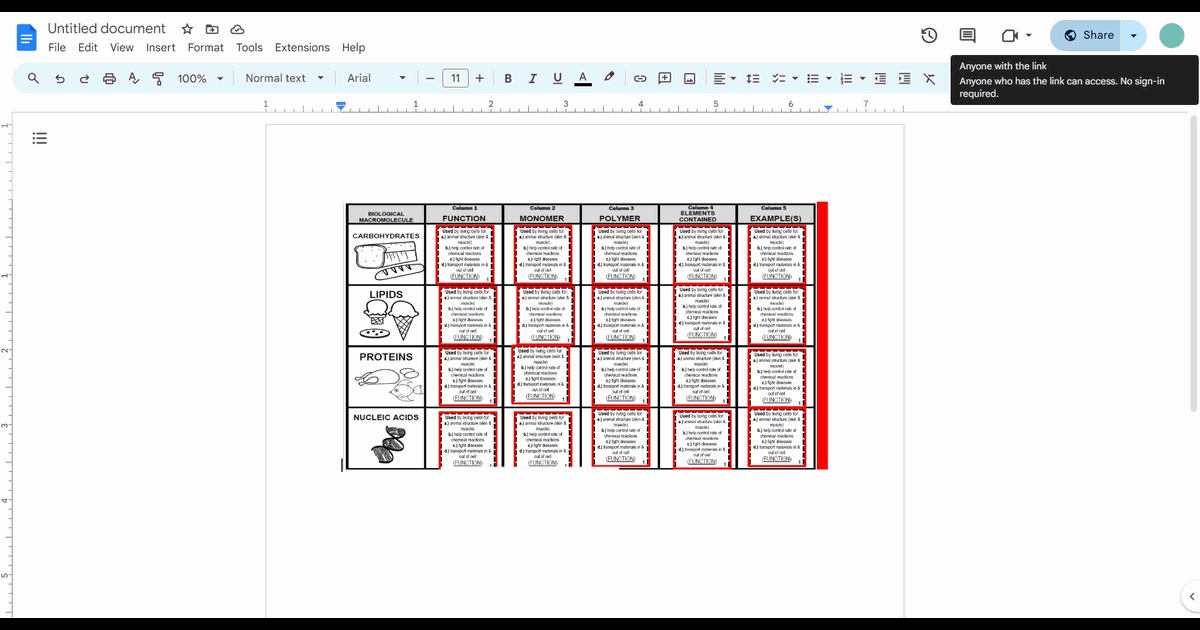Decrease font size with minus button
The image size is (1200, 630).
point(429,78)
